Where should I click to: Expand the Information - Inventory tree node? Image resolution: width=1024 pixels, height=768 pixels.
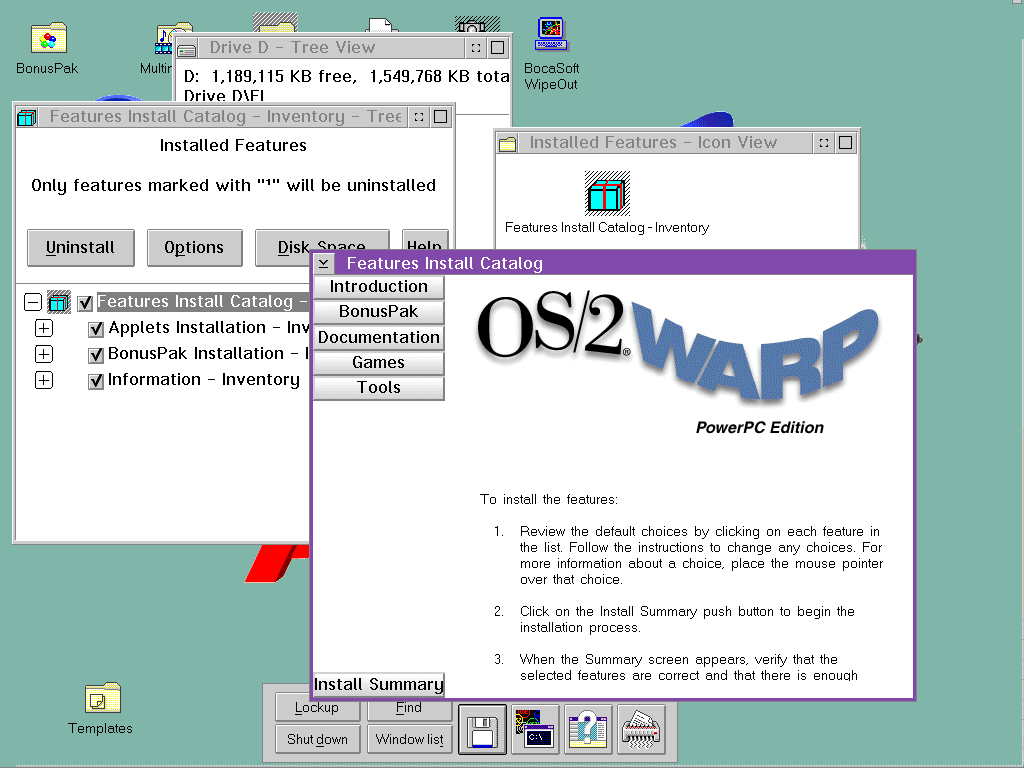coord(44,380)
